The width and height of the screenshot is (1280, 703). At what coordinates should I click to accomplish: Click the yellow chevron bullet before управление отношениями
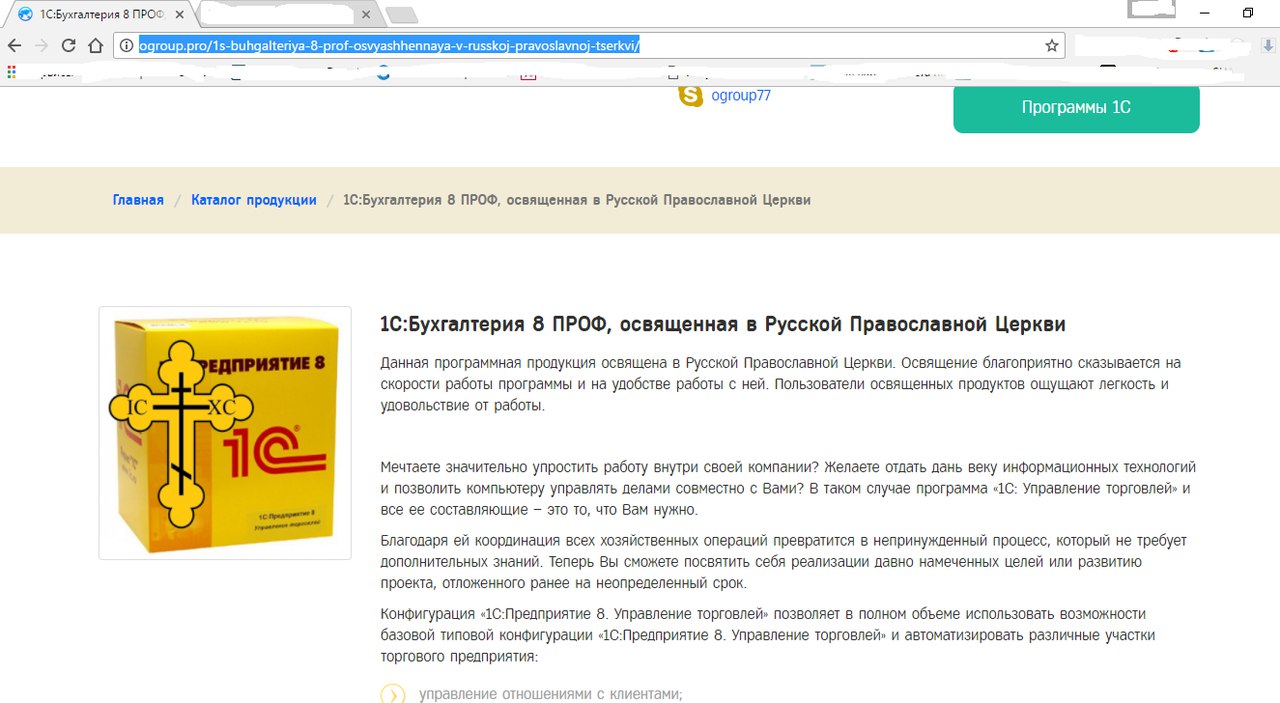(392, 695)
